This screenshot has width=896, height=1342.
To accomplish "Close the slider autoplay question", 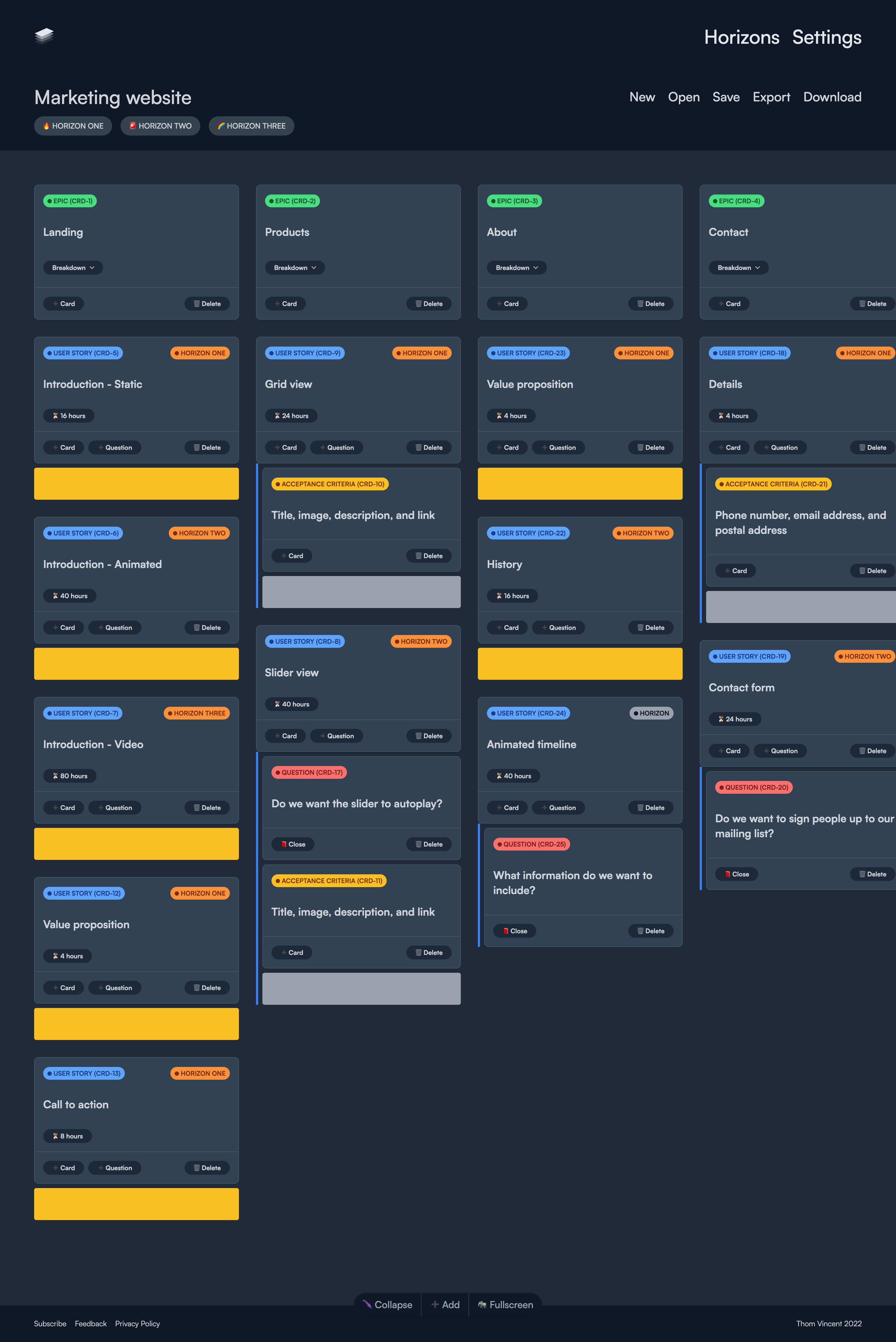I will 293,844.
